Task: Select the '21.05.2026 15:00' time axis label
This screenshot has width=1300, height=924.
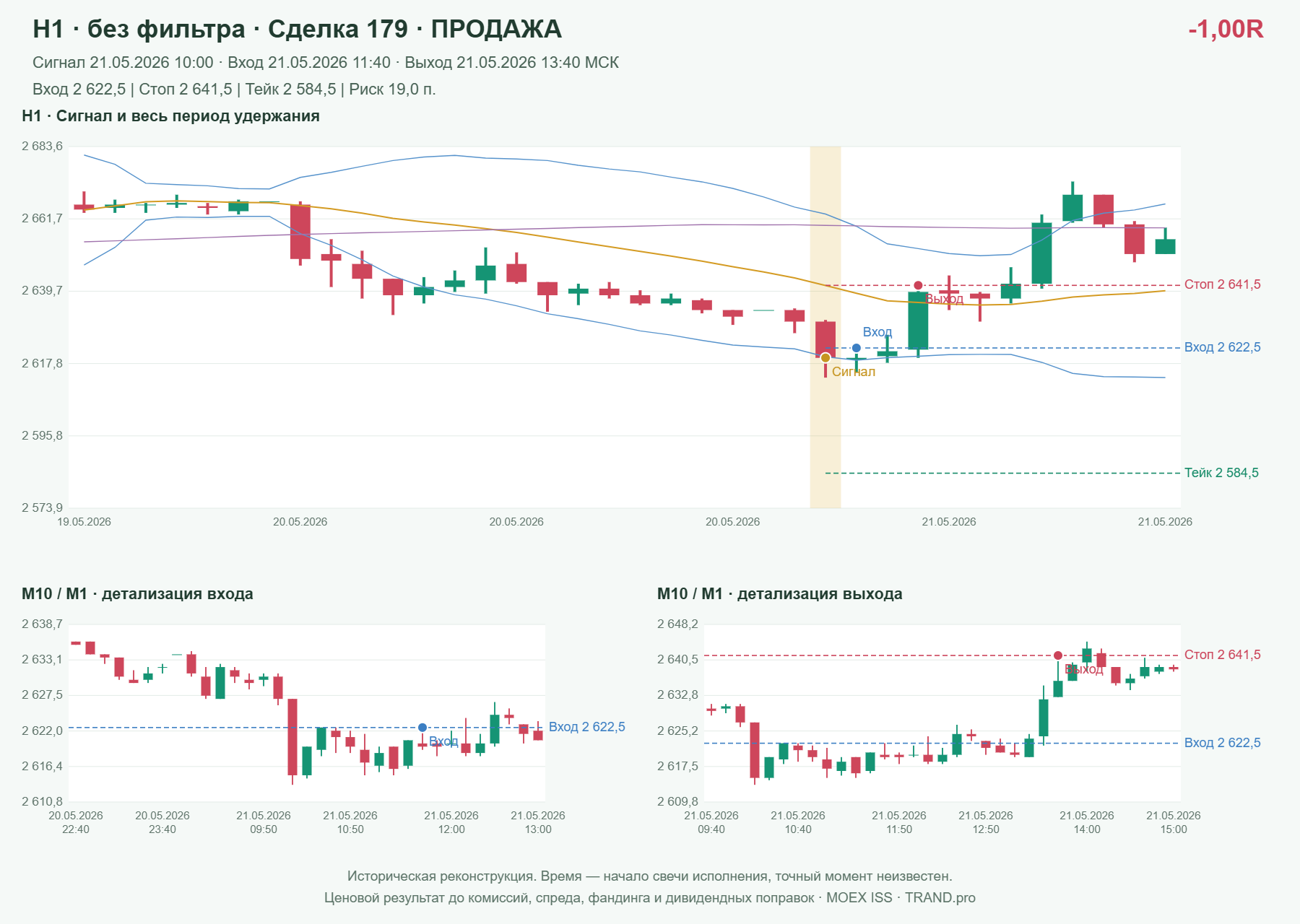Action: (x=1174, y=822)
